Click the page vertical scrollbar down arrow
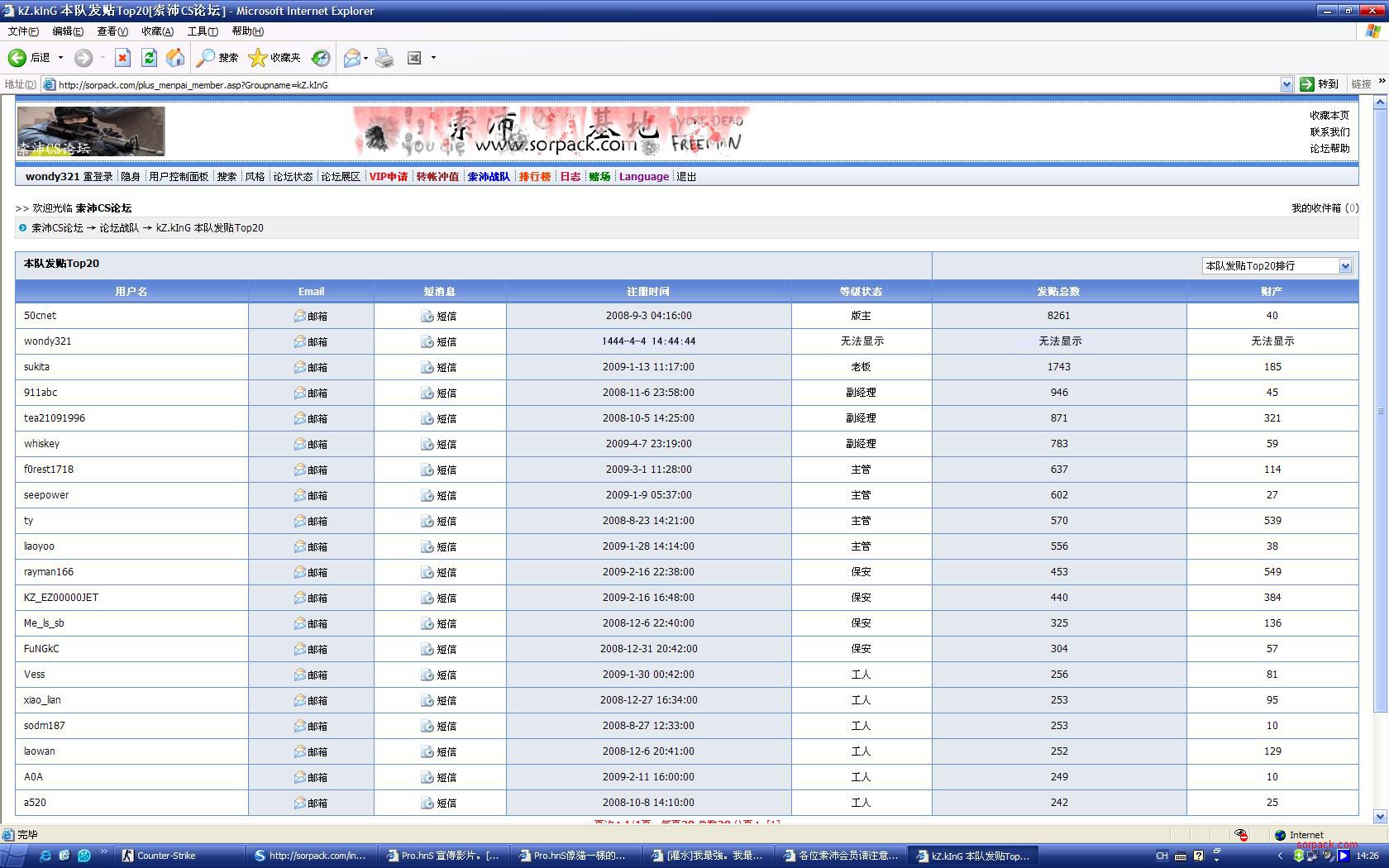The width and height of the screenshot is (1389, 868). pos(1379,817)
